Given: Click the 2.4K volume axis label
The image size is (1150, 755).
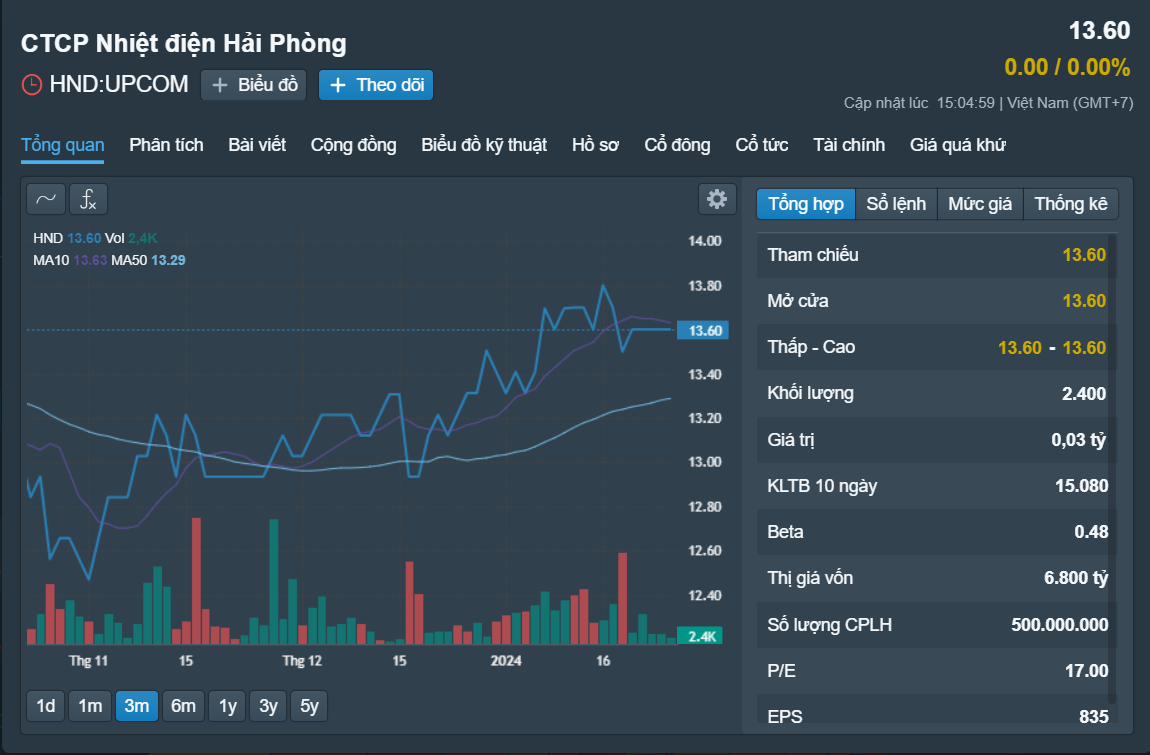Looking at the screenshot, I should [x=700, y=636].
